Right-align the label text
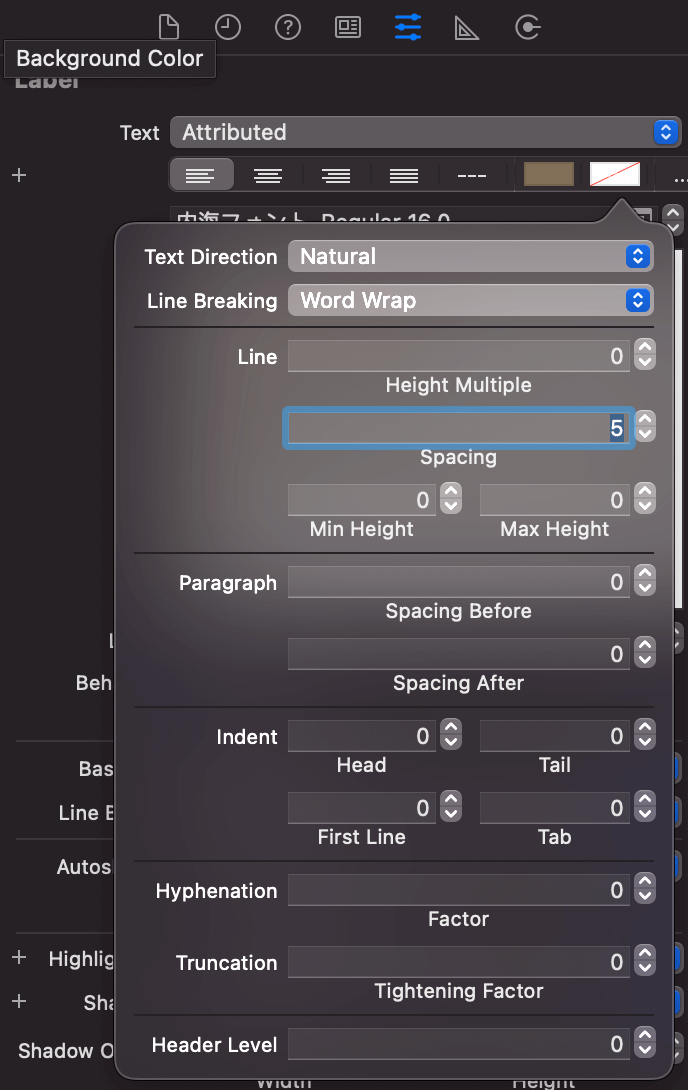 coord(336,175)
